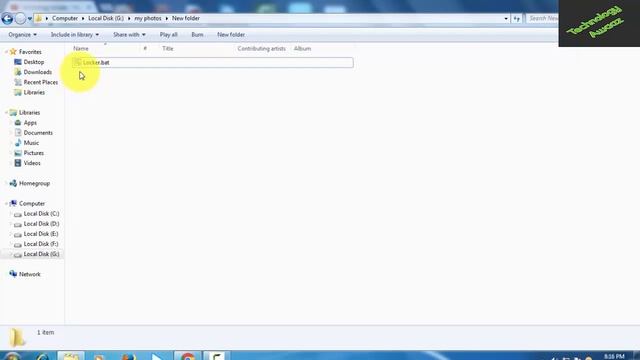Select the Locker.bat file
The image size is (640, 360).
(x=213, y=62)
